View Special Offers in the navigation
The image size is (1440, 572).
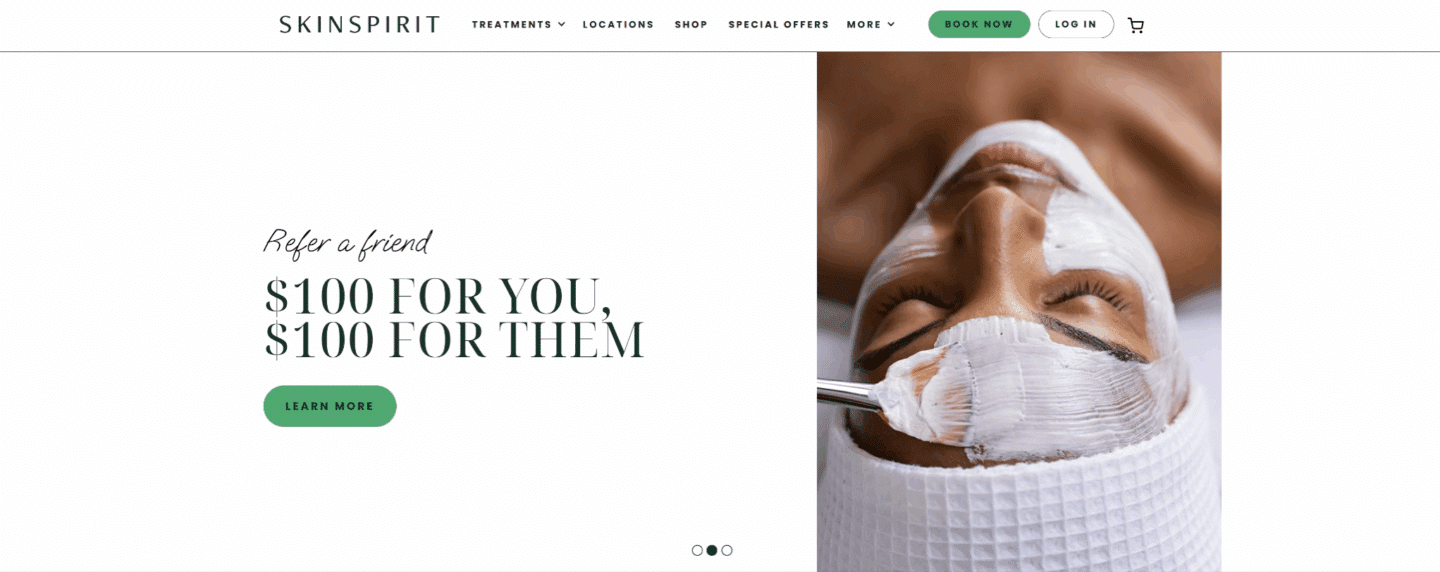tap(778, 24)
